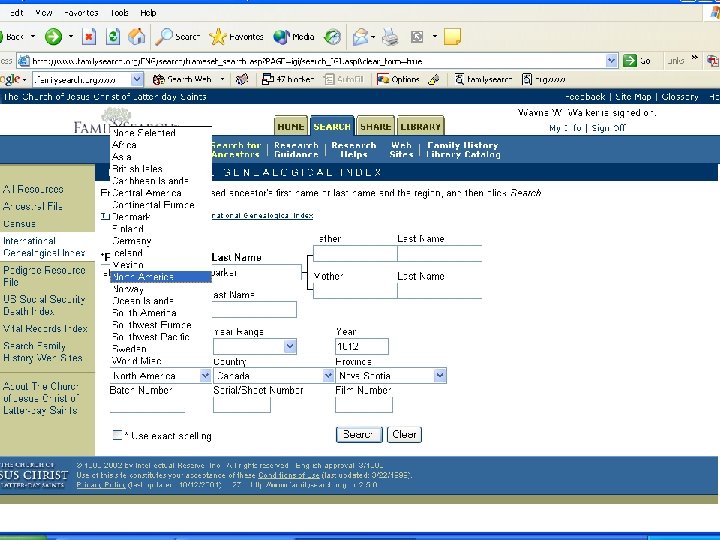
Task: Open the Feedback link
Action: click(x=585, y=97)
